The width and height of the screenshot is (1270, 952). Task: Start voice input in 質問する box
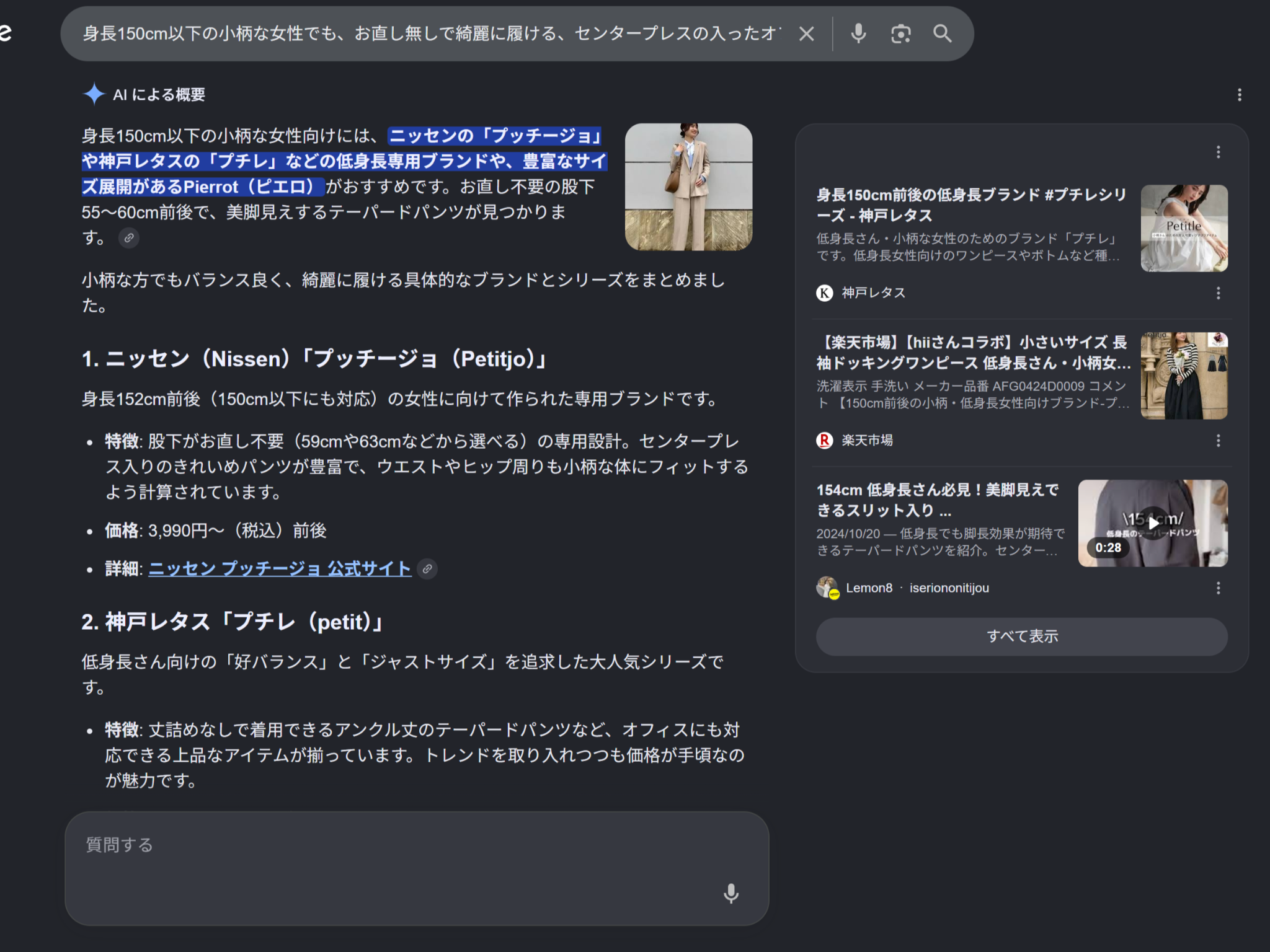tap(731, 893)
